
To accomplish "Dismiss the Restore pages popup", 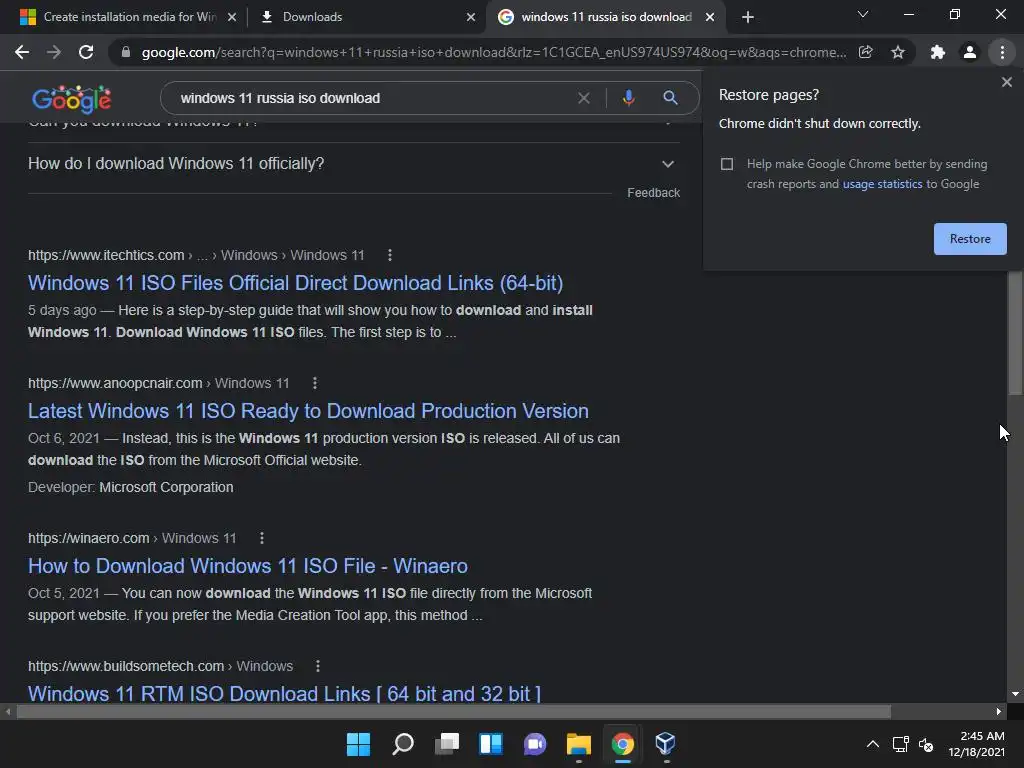I will coord(1007,82).
